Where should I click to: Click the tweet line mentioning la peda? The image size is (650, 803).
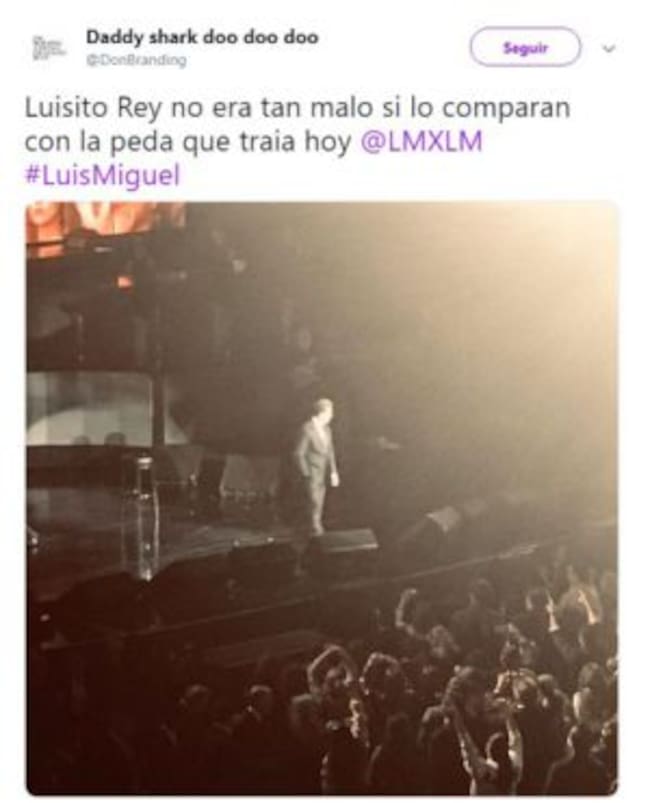click(254, 142)
